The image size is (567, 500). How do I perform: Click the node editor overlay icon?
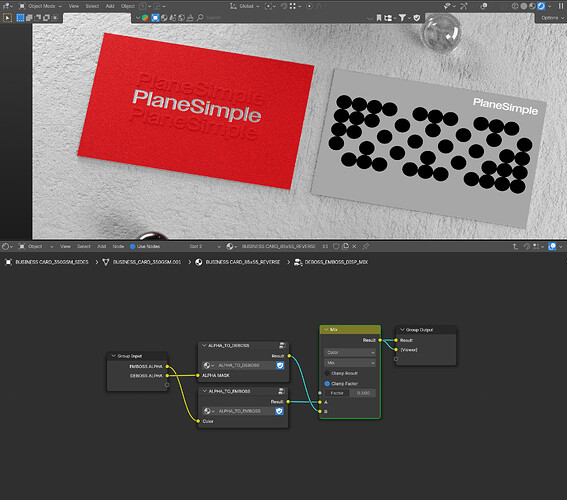click(x=552, y=246)
